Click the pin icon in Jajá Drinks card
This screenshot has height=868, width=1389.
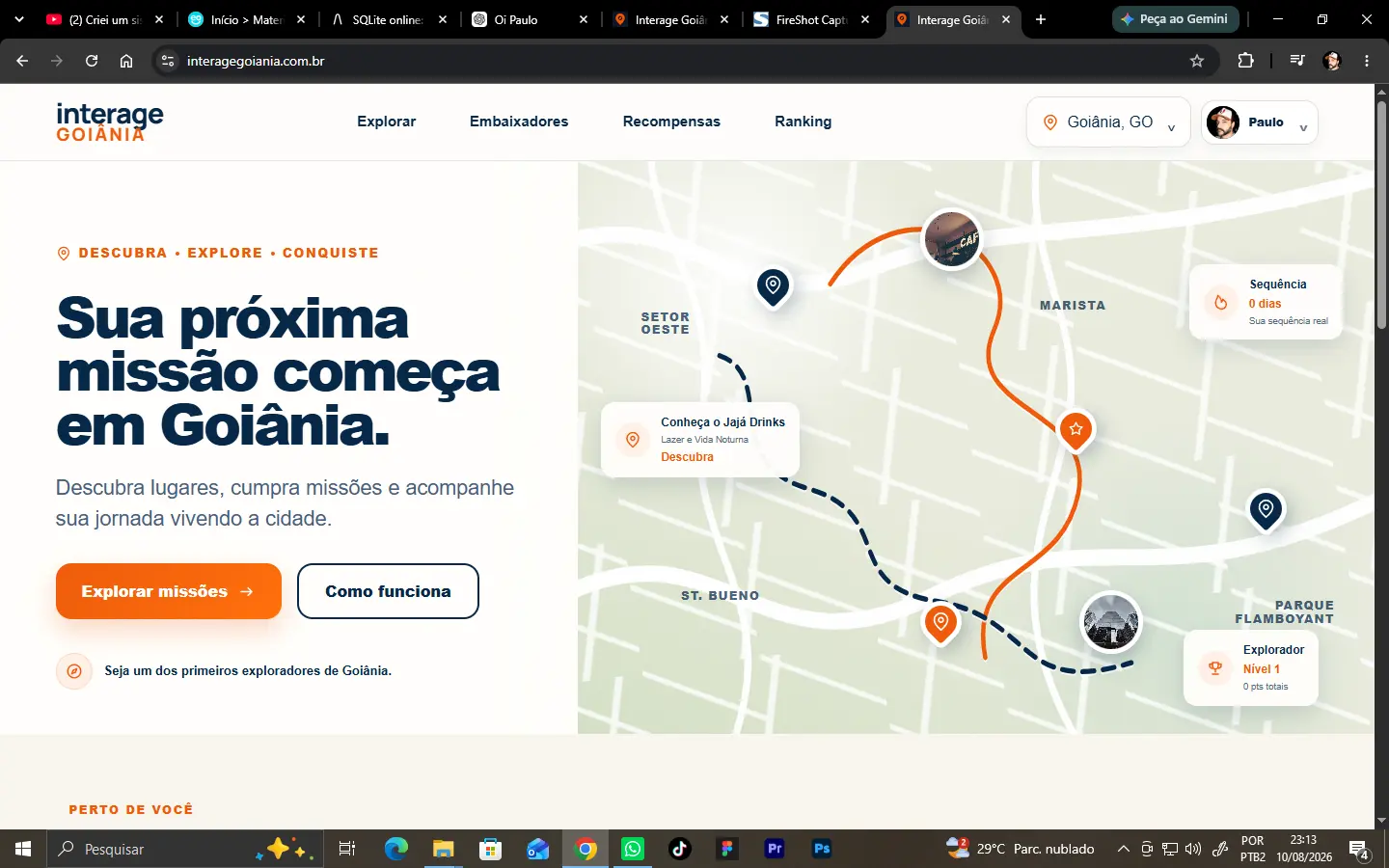[x=633, y=440]
